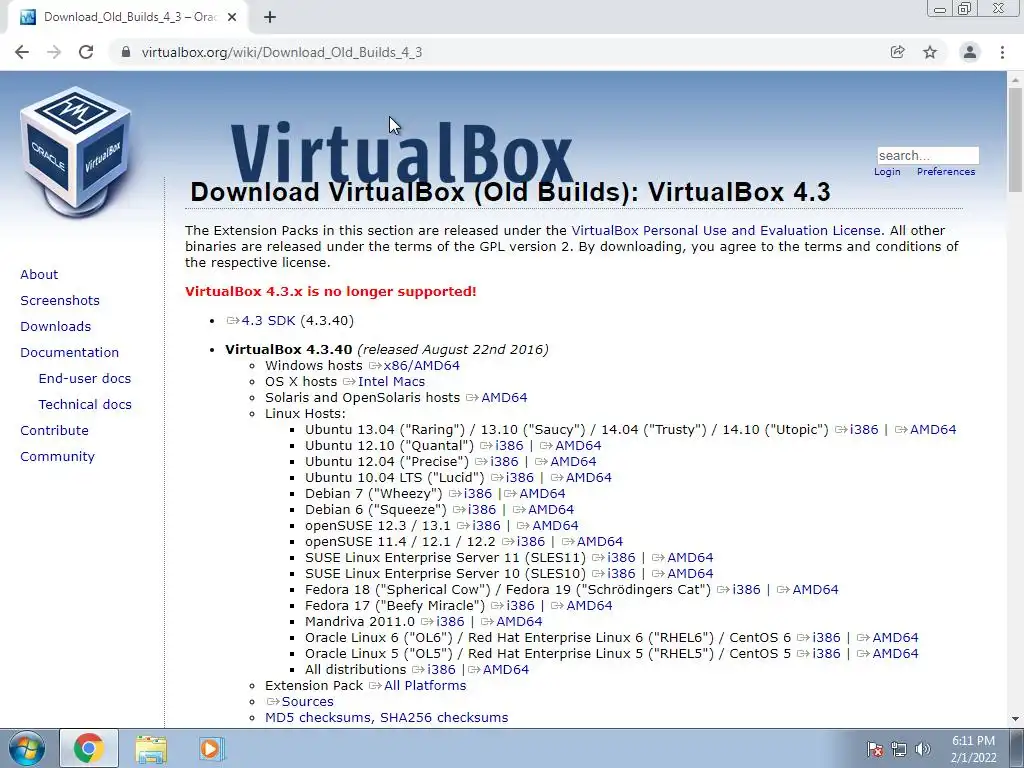The width and height of the screenshot is (1024, 768).
Task: Open Screenshots in the sidebar
Action: 60,300
